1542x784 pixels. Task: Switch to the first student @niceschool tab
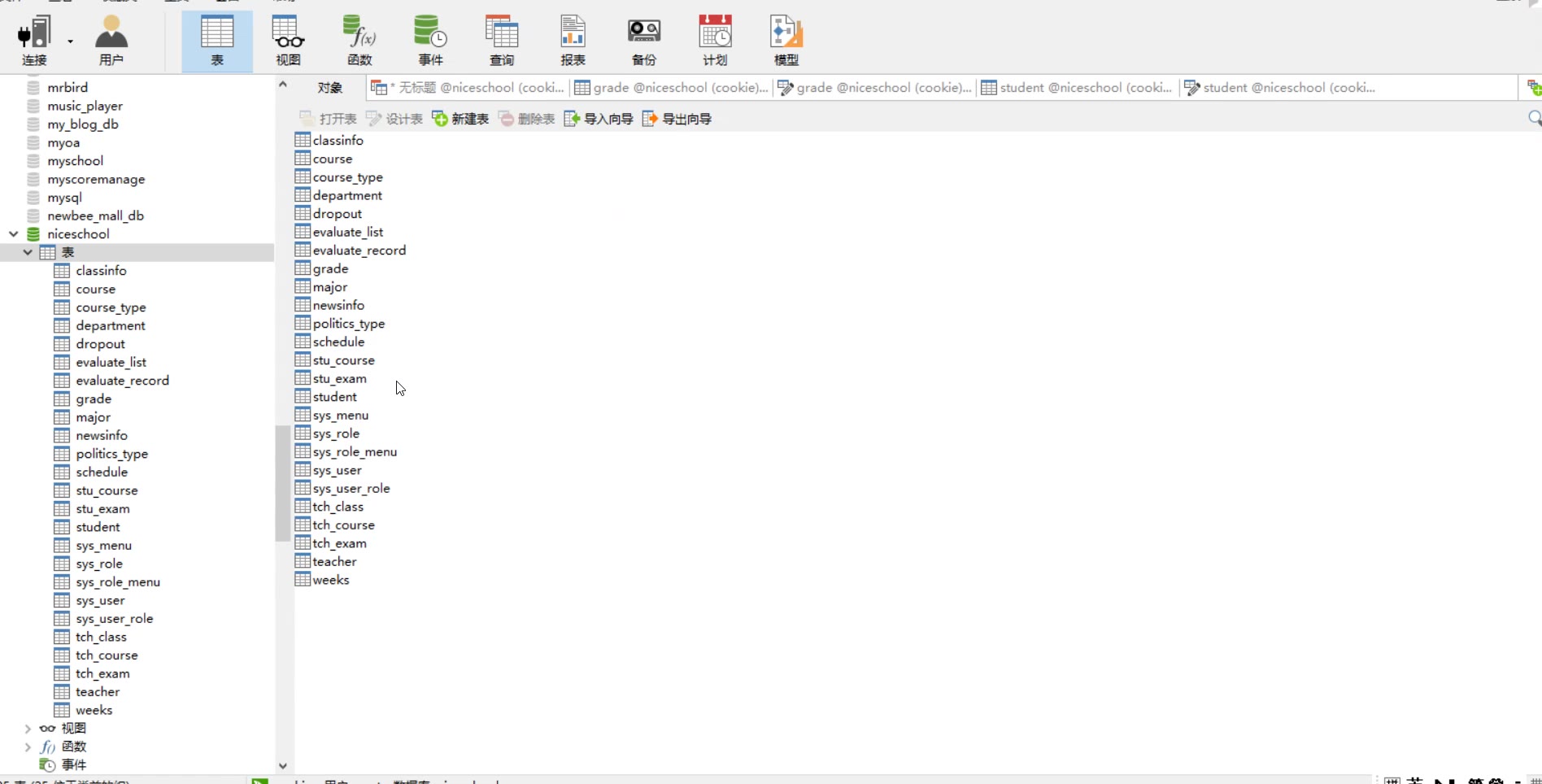click(x=1078, y=88)
